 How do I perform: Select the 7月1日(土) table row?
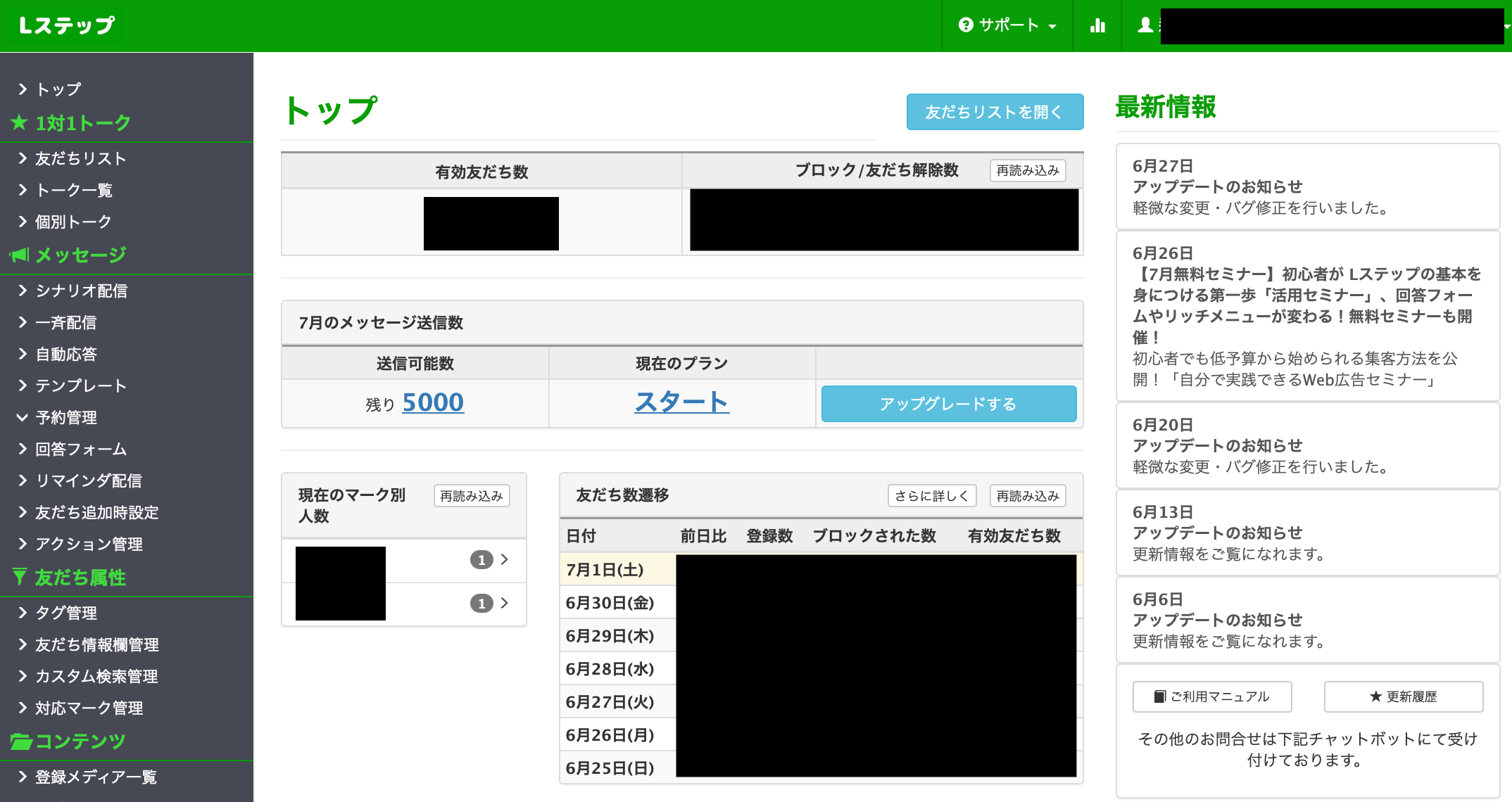(821, 570)
